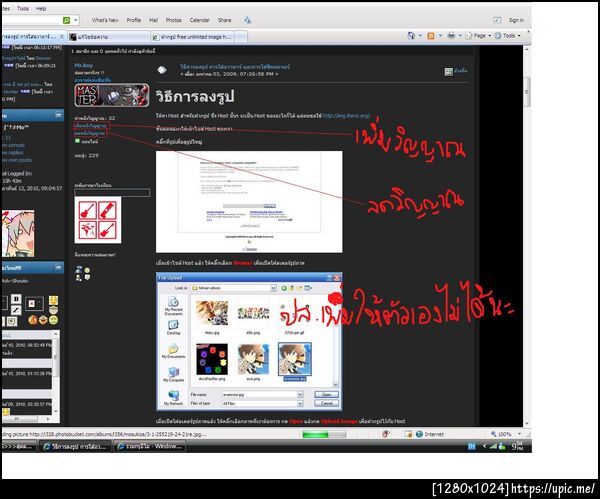
Task: Insert the yellow smiley at the shoutbox top right
Action: tap(54, 300)
